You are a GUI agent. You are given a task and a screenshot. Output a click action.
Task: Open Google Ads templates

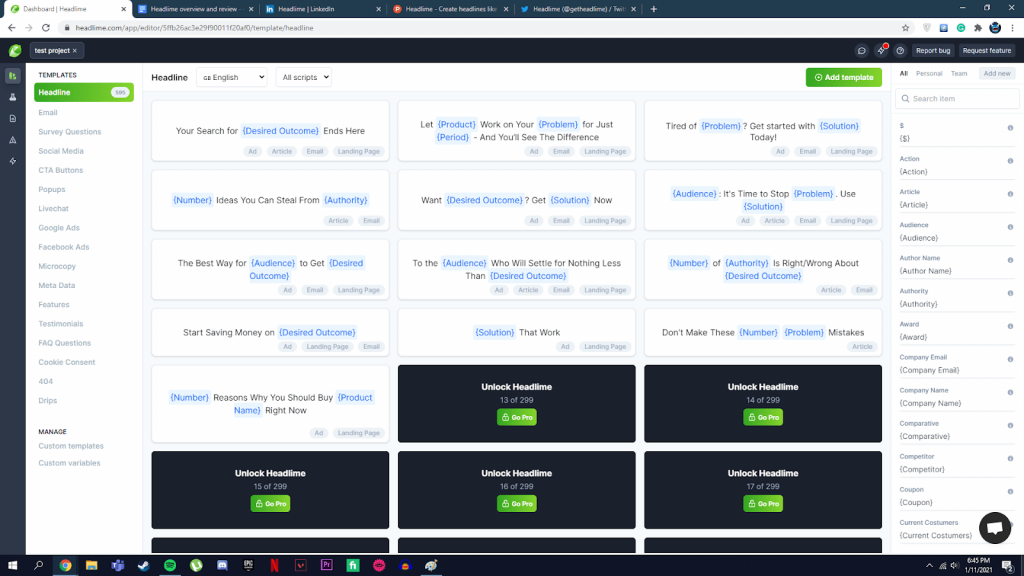tap(59, 228)
